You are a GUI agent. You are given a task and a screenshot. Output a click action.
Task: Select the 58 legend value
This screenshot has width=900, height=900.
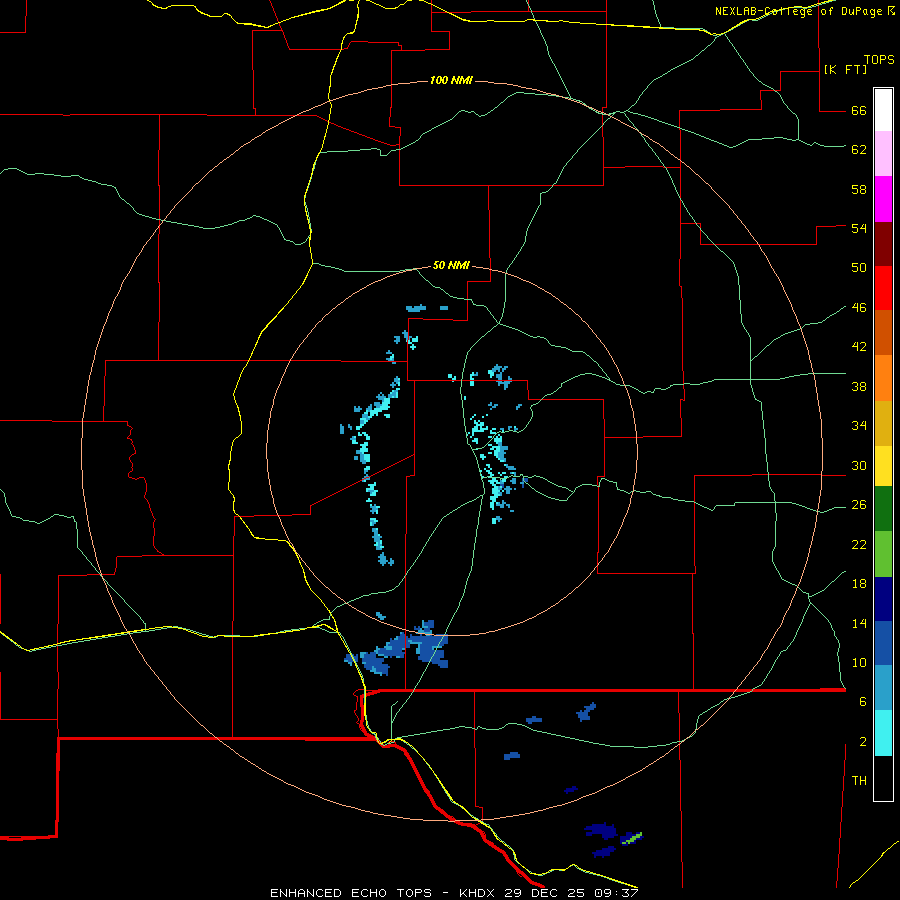(x=859, y=189)
